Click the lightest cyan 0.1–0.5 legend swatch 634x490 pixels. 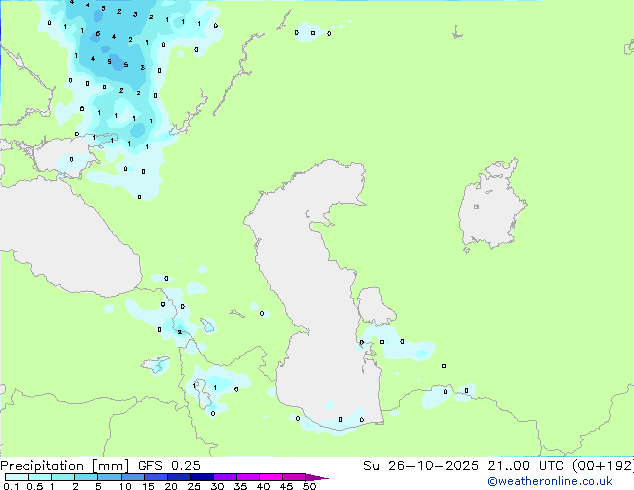pos(17,477)
